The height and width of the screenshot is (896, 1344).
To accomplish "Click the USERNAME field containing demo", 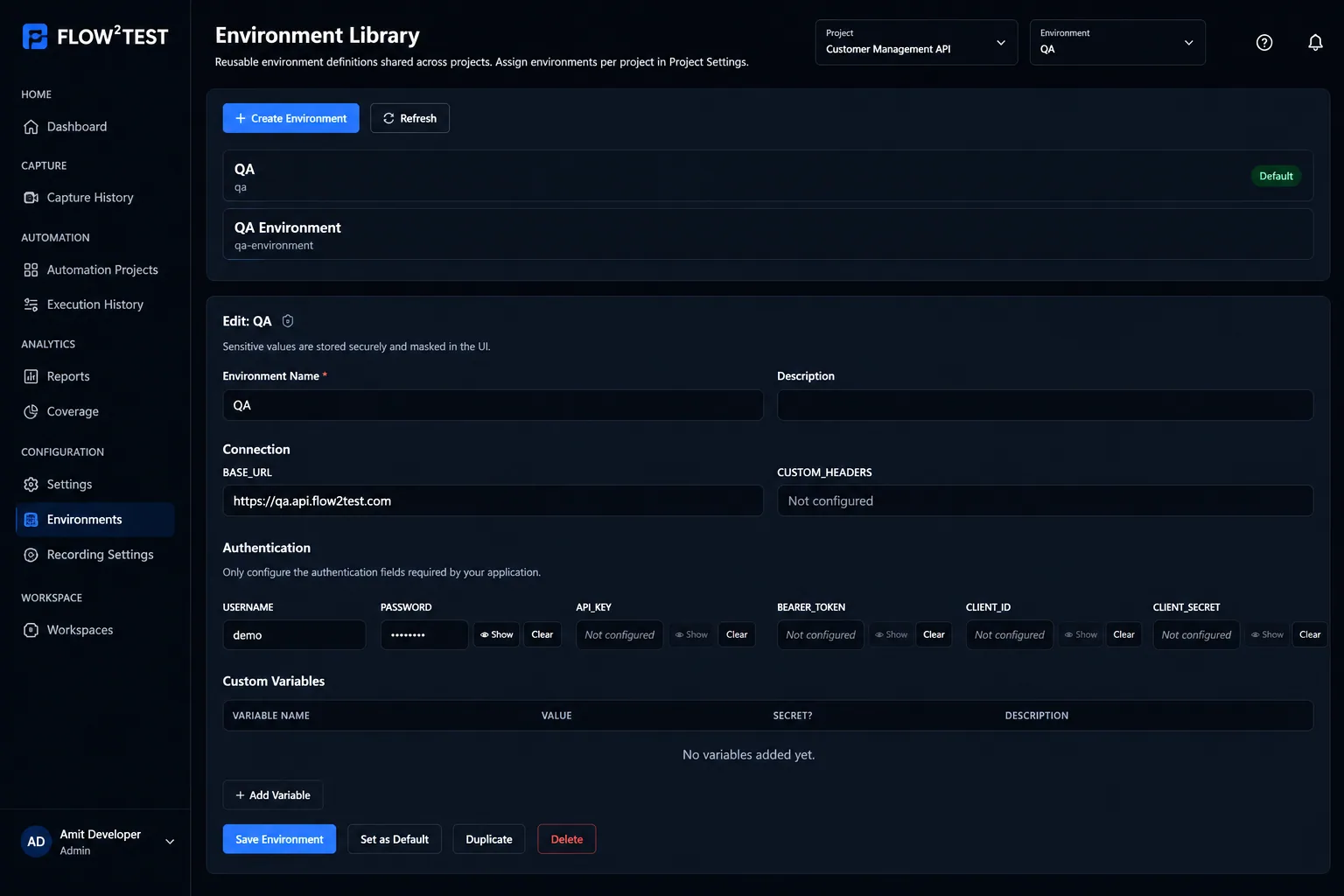I will pos(294,634).
